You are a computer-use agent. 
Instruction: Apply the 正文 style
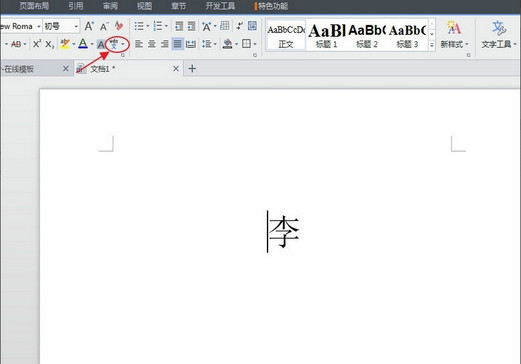point(286,35)
